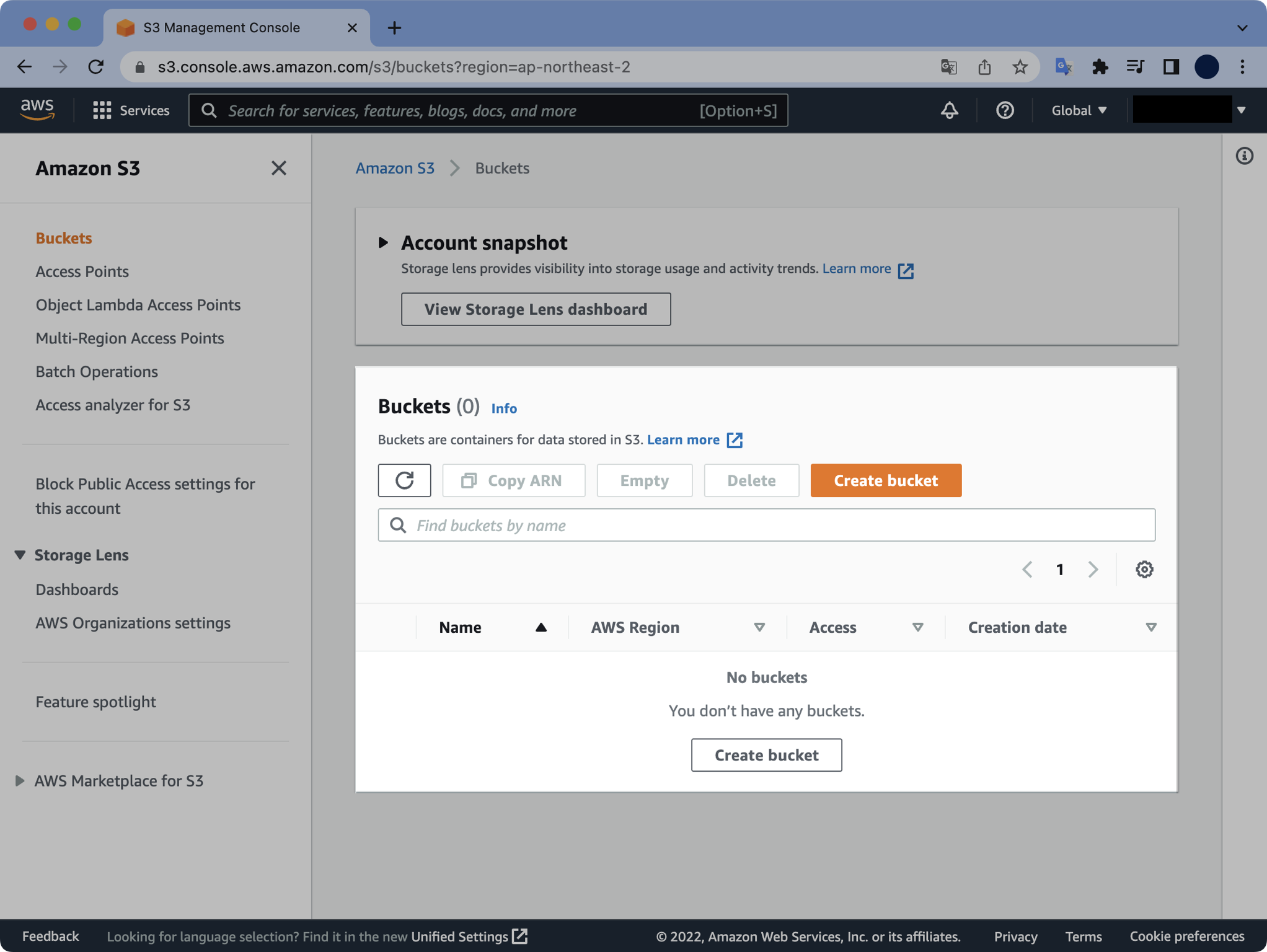Open the Buckets sidebar entry
This screenshot has width=1267, height=952.
tap(63, 238)
